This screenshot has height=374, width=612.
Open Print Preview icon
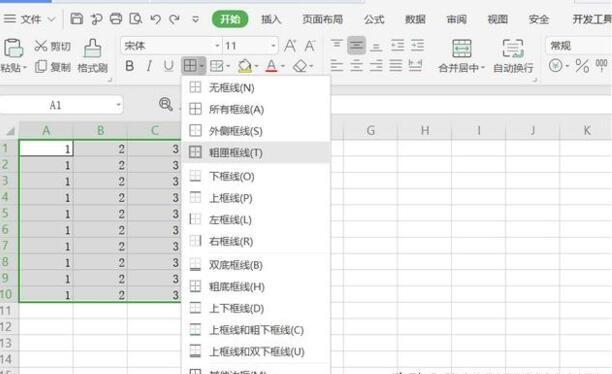point(135,18)
